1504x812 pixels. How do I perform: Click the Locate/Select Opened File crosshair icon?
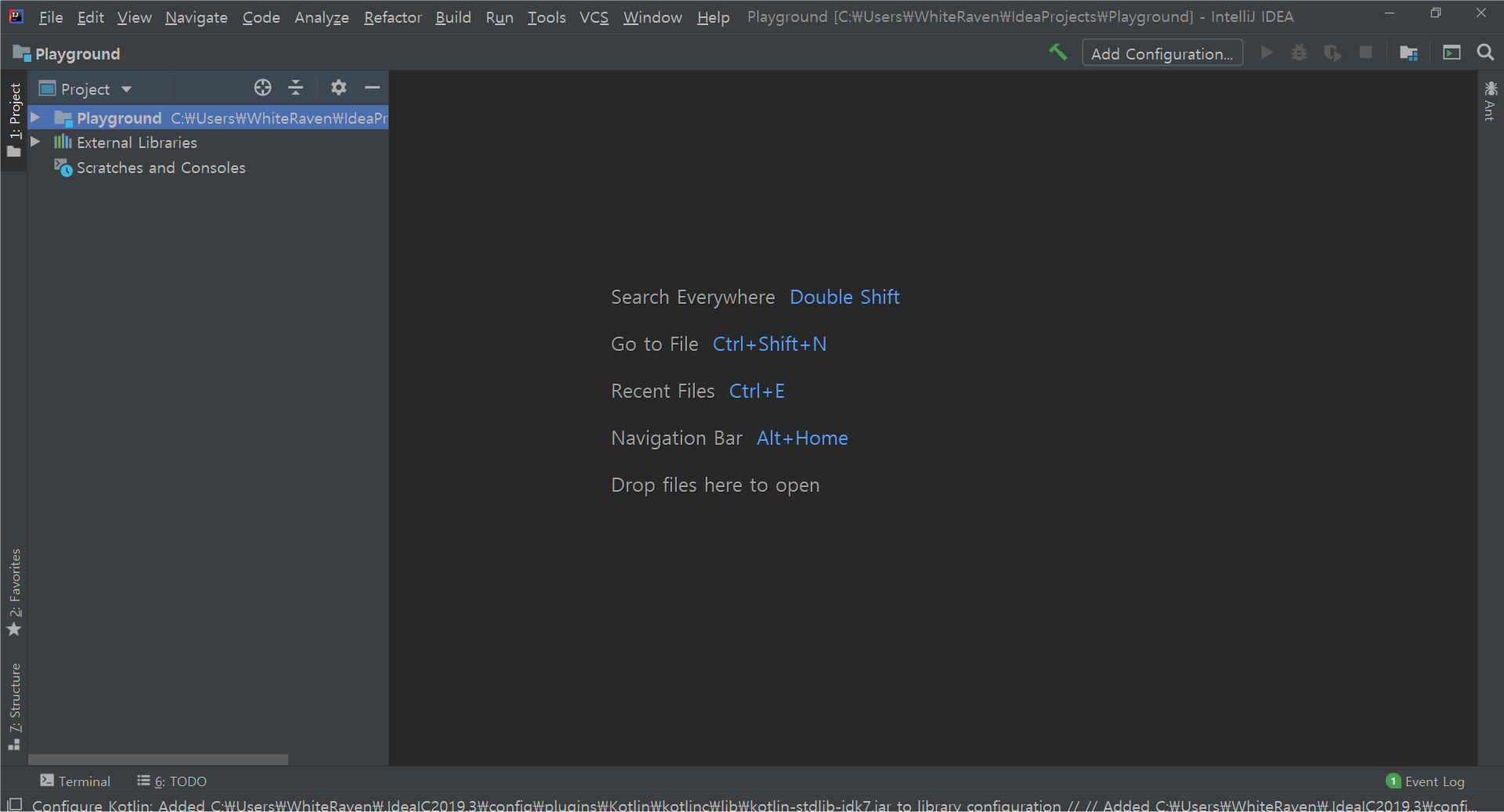pyautogui.click(x=262, y=88)
